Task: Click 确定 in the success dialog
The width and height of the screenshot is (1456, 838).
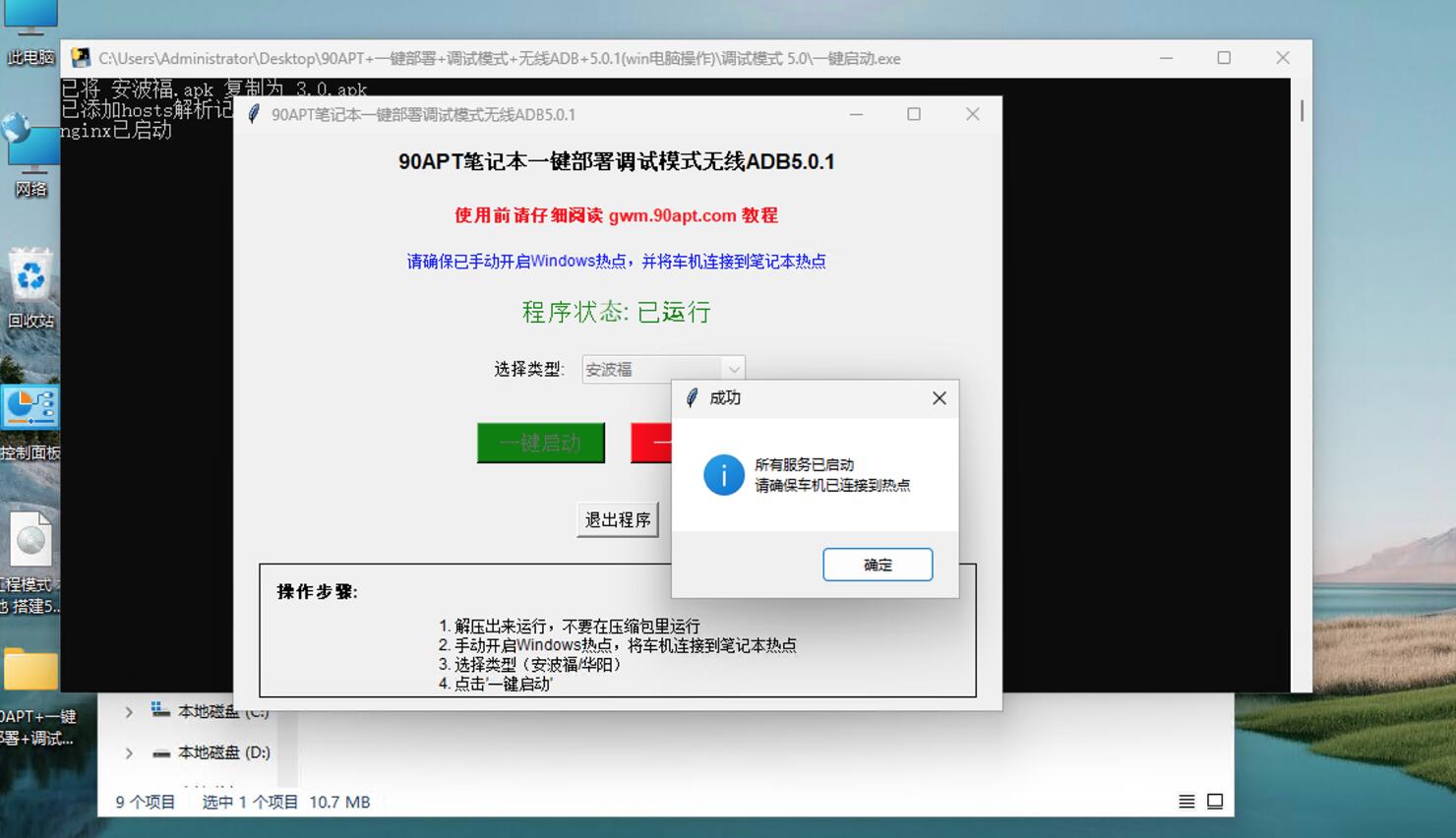Action: tap(877, 564)
